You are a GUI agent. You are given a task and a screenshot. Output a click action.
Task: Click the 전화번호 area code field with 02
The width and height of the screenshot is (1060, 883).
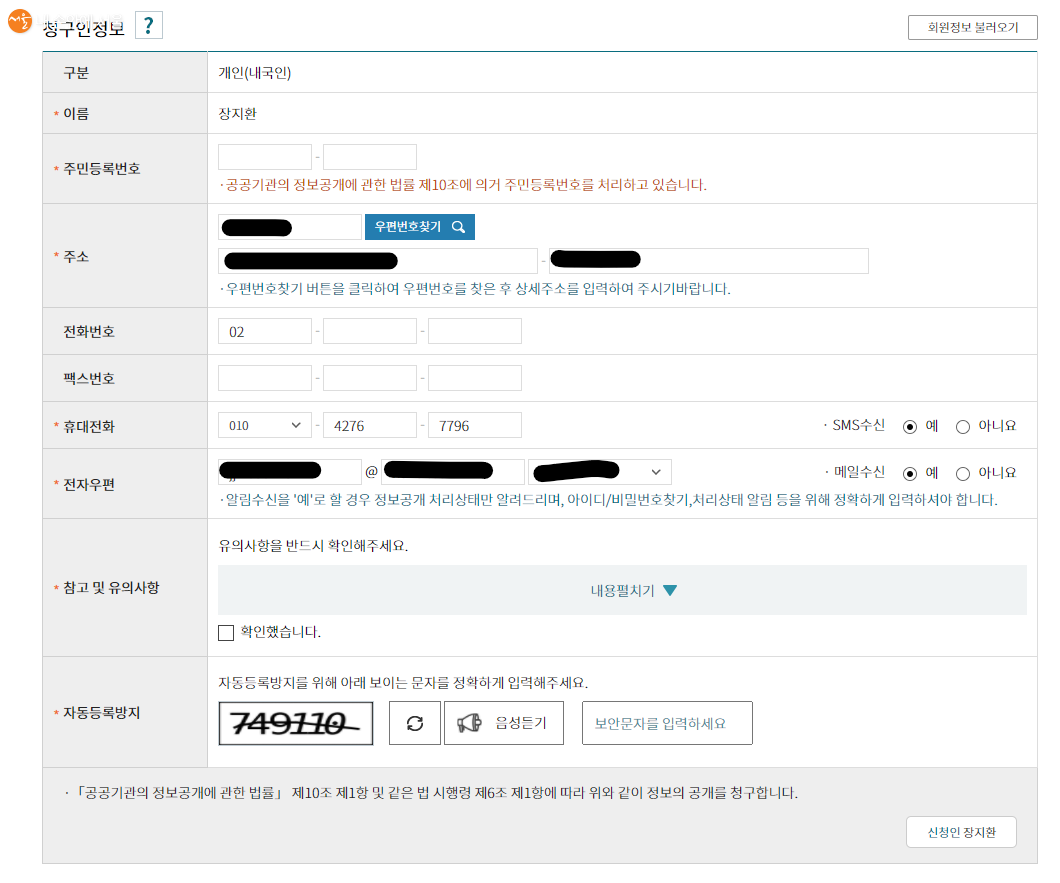tap(265, 331)
